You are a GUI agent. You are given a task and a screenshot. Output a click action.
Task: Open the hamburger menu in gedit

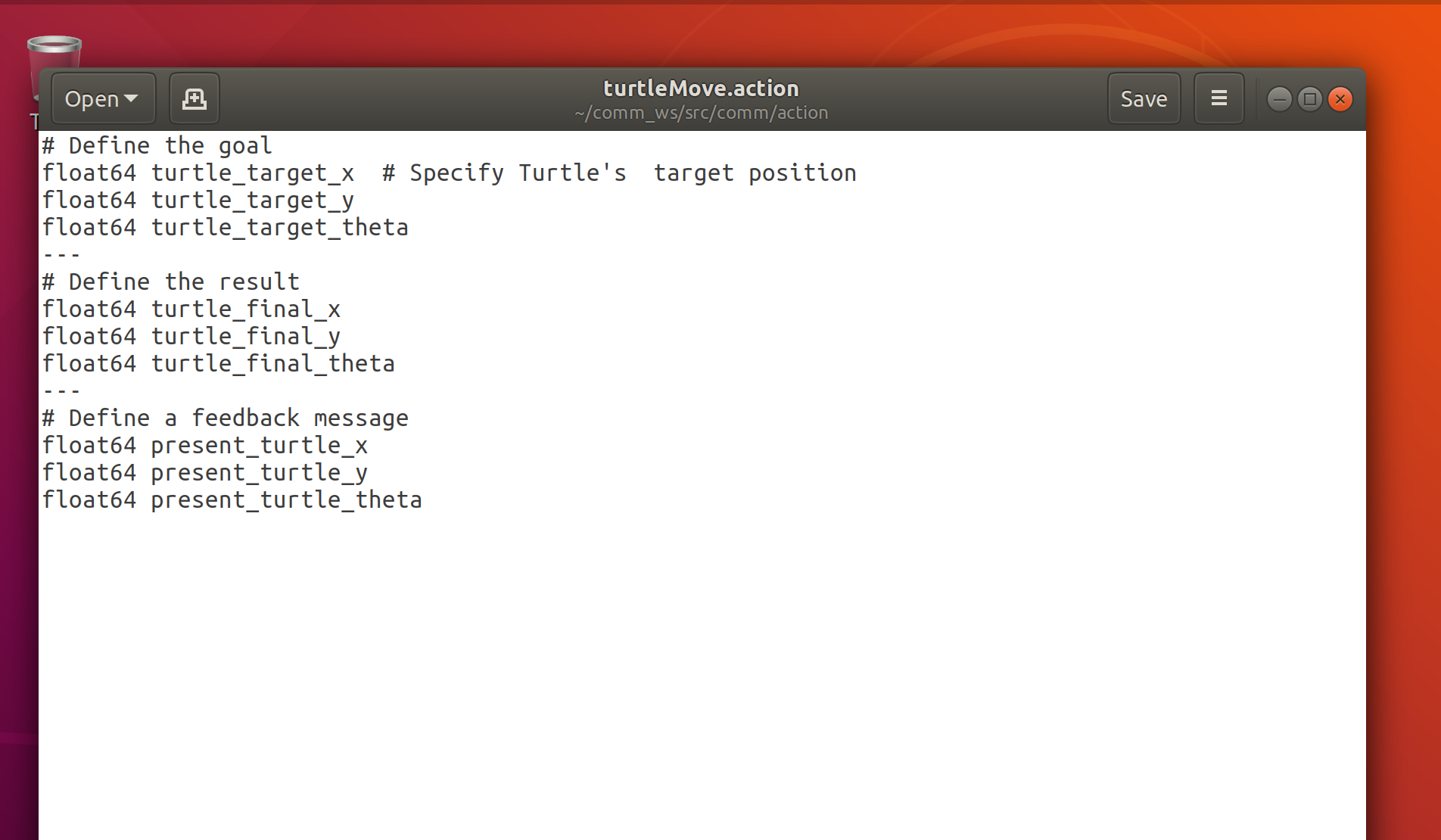point(1218,99)
